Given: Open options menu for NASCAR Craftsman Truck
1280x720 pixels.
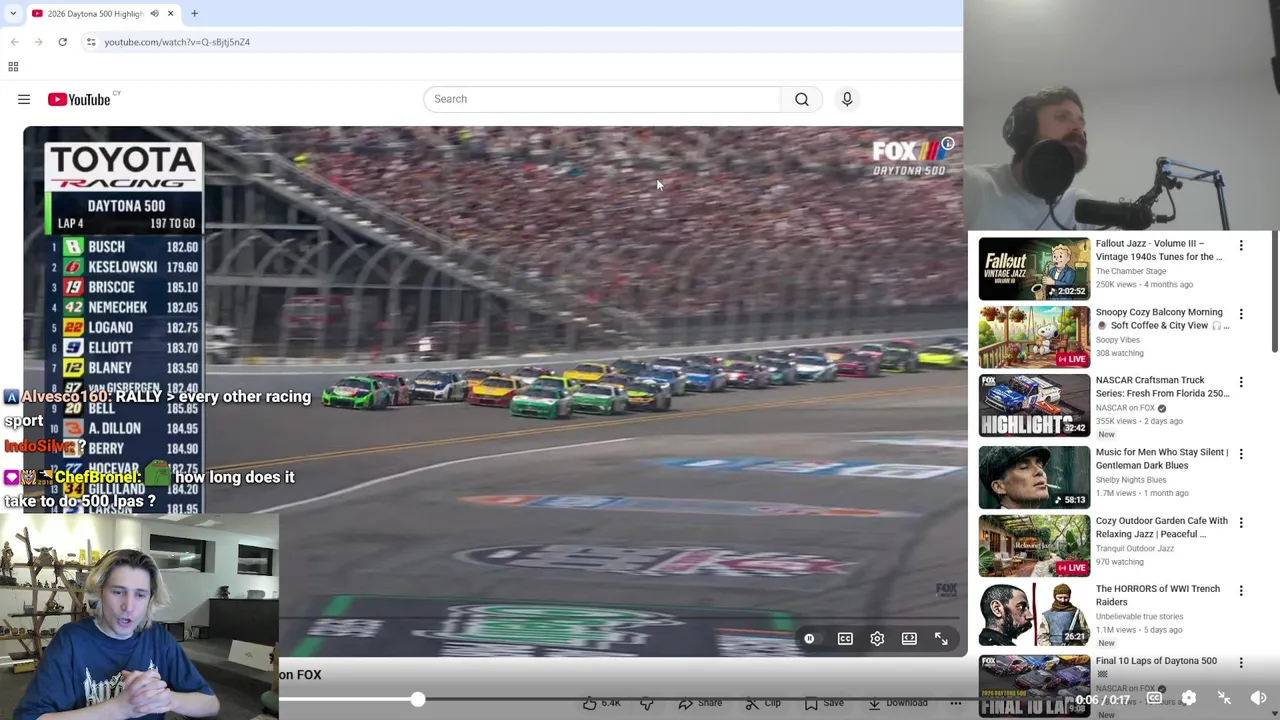Looking at the screenshot, I should point(1241,382).
